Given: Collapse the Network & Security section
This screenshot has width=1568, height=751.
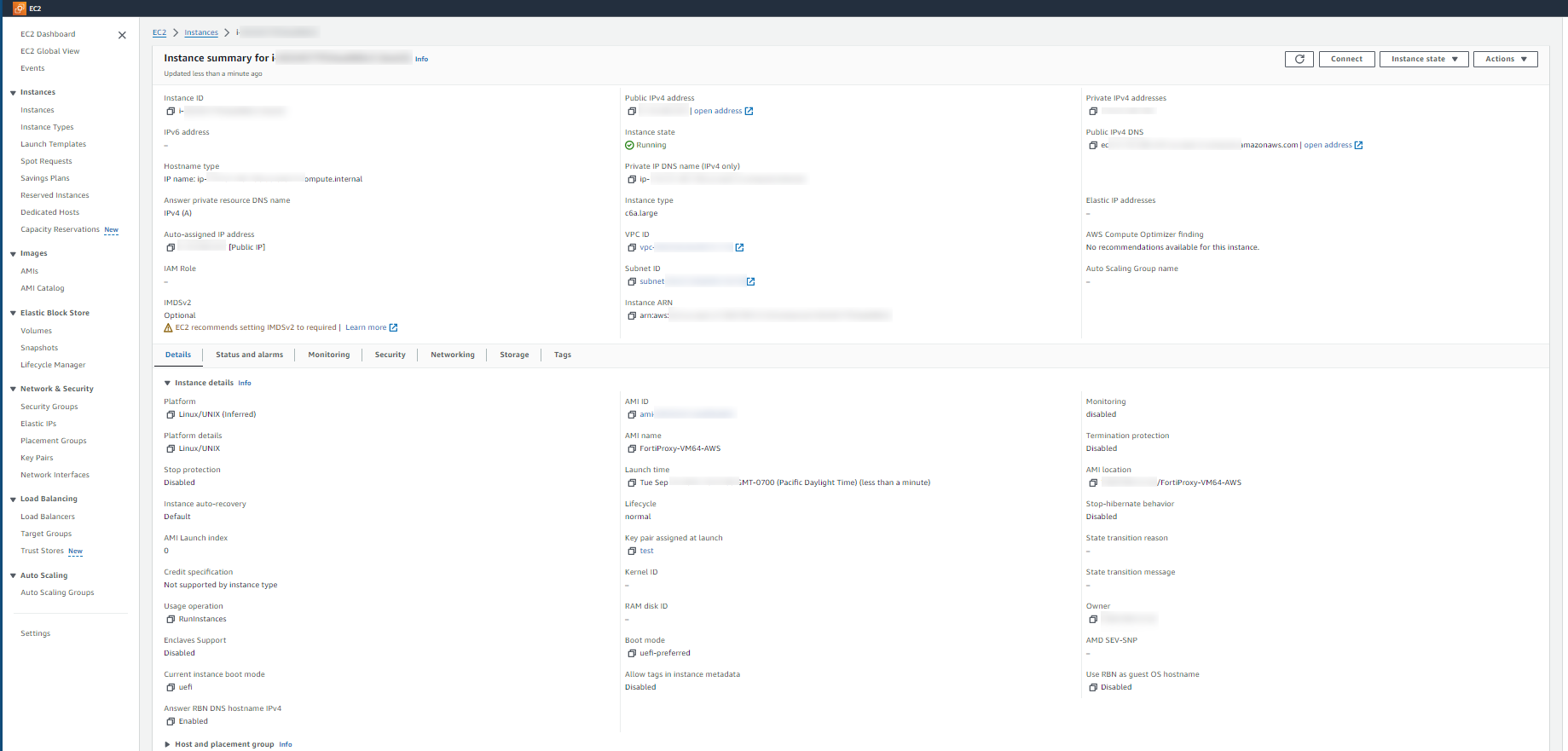Looking at the screenshot, I should point(13,390).
